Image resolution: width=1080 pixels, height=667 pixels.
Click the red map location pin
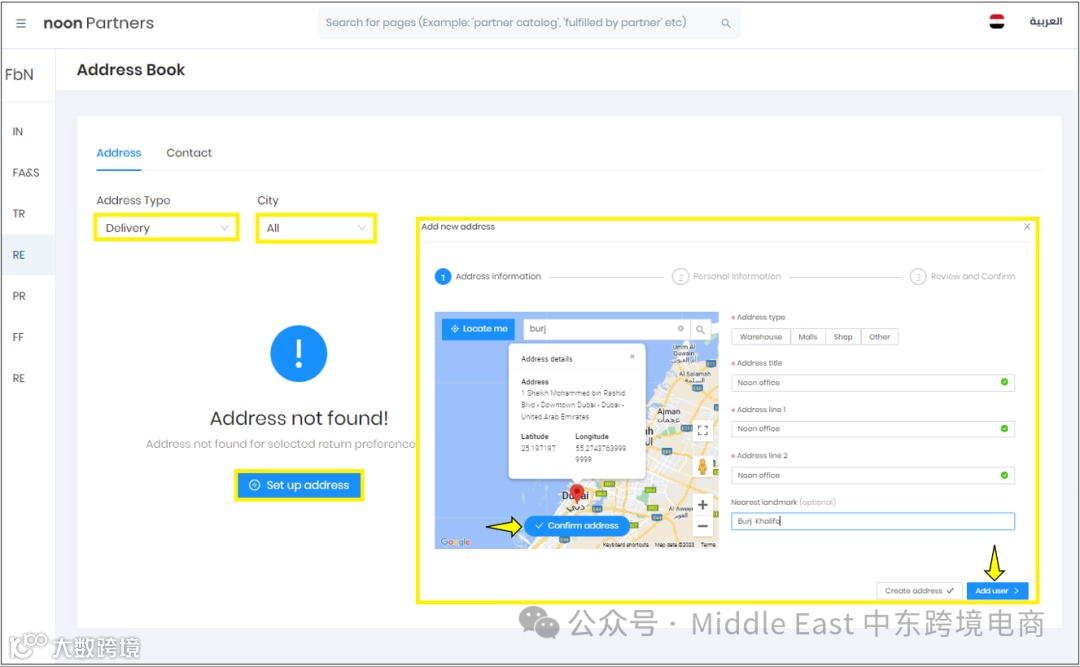tap(577, 495)
